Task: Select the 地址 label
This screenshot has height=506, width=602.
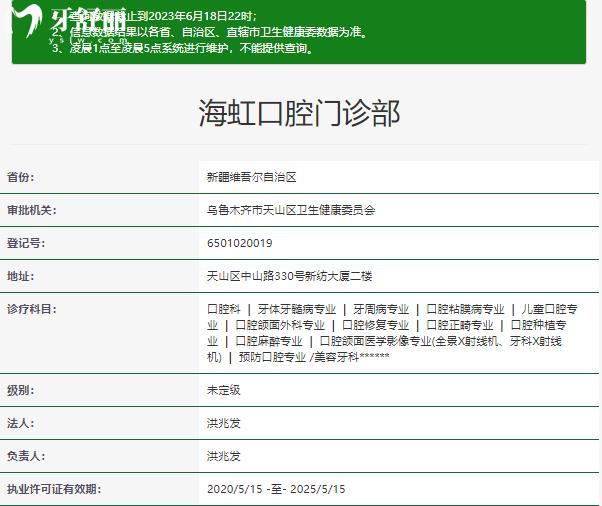Action: (x=20, y=276)
